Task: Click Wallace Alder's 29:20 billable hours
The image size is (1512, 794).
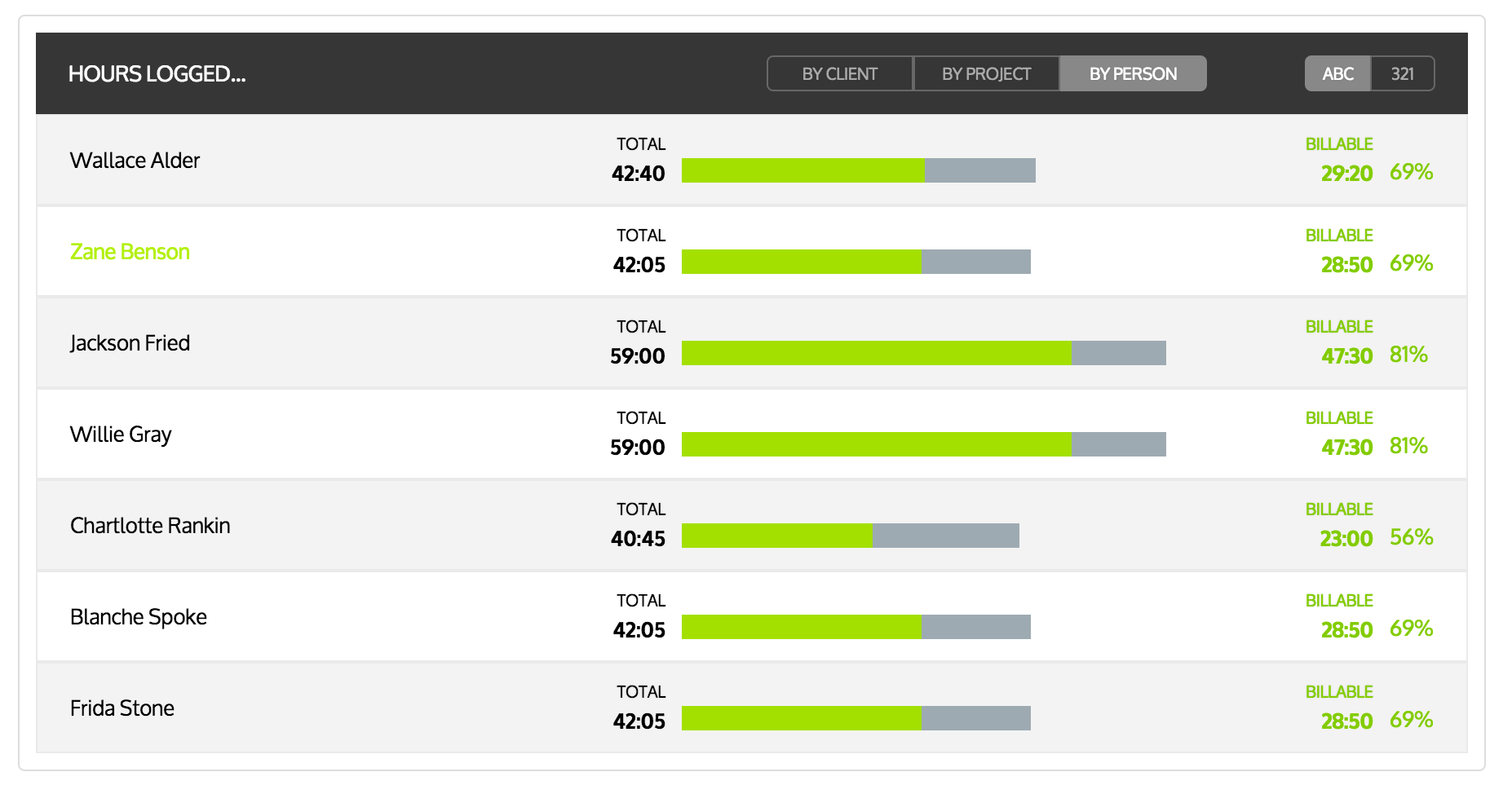Action: pyautogui.click(x=1346, y=173)
